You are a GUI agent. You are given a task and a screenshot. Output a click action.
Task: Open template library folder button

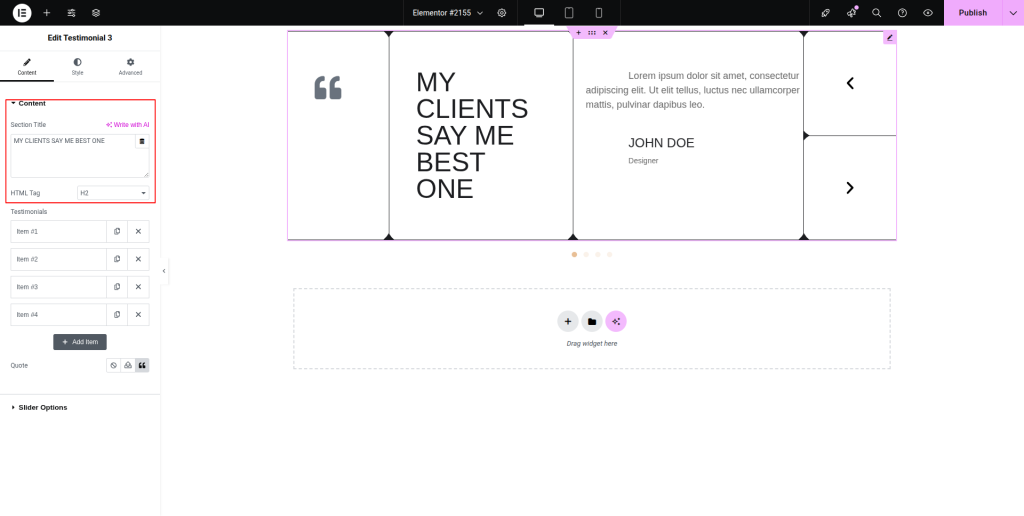pos(592,321)
